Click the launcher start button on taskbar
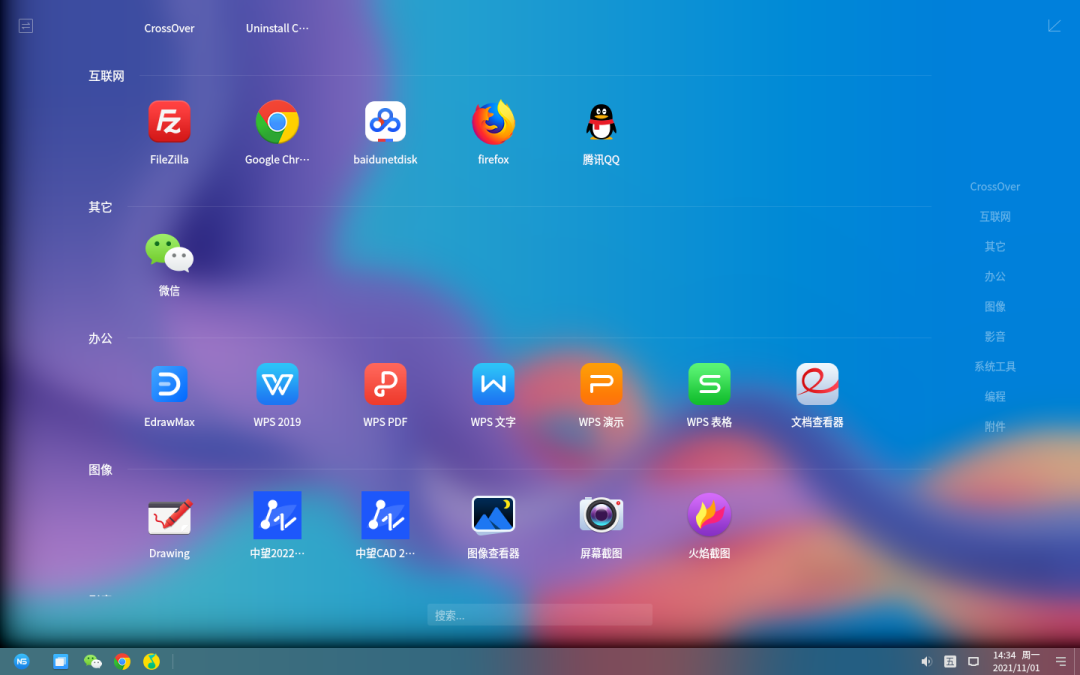The width and height of the screenshot is (1080, 675). pyautogui.click(x=22, y=661)
